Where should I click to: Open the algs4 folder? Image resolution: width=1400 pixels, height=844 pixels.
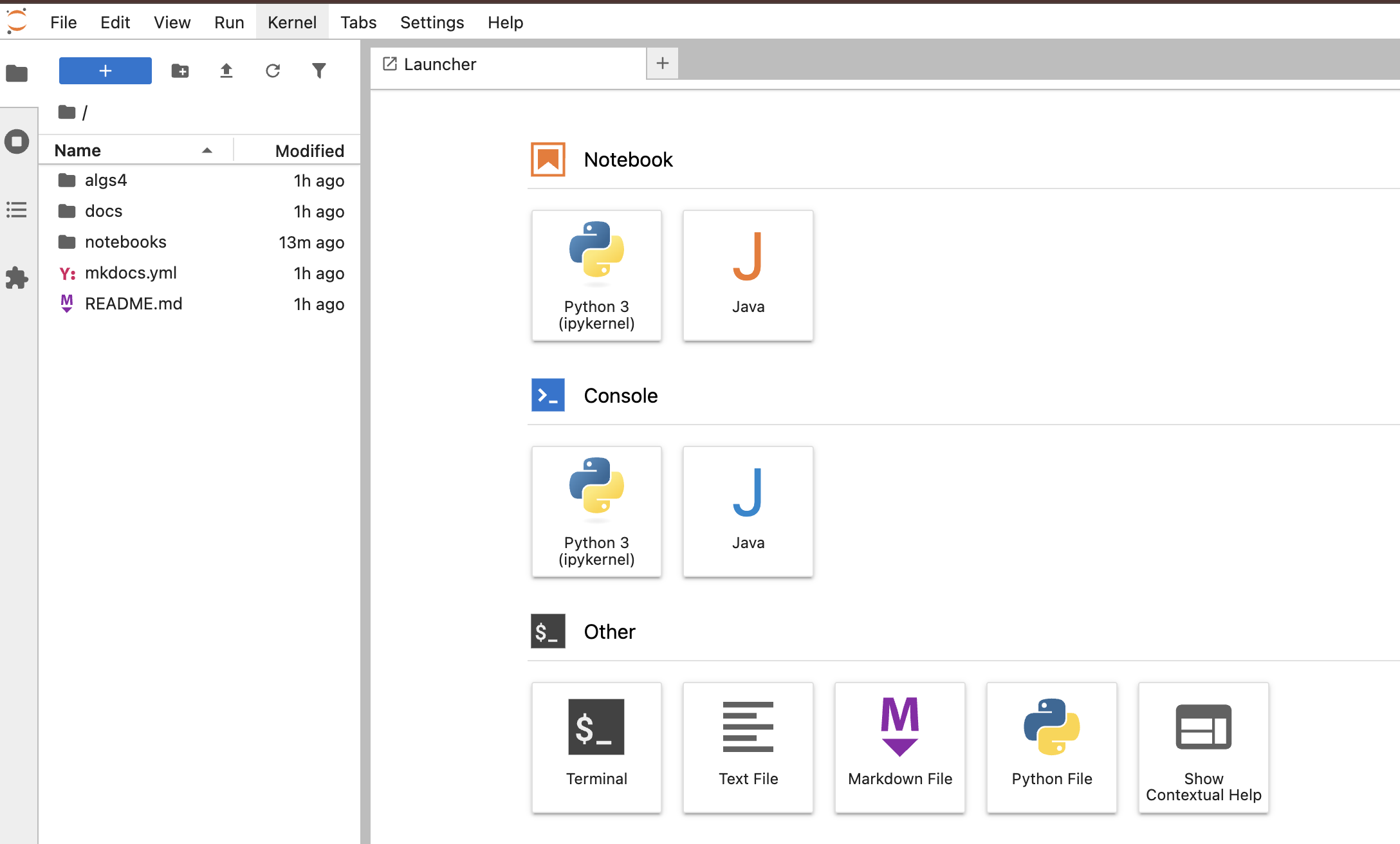pos(199,181)
